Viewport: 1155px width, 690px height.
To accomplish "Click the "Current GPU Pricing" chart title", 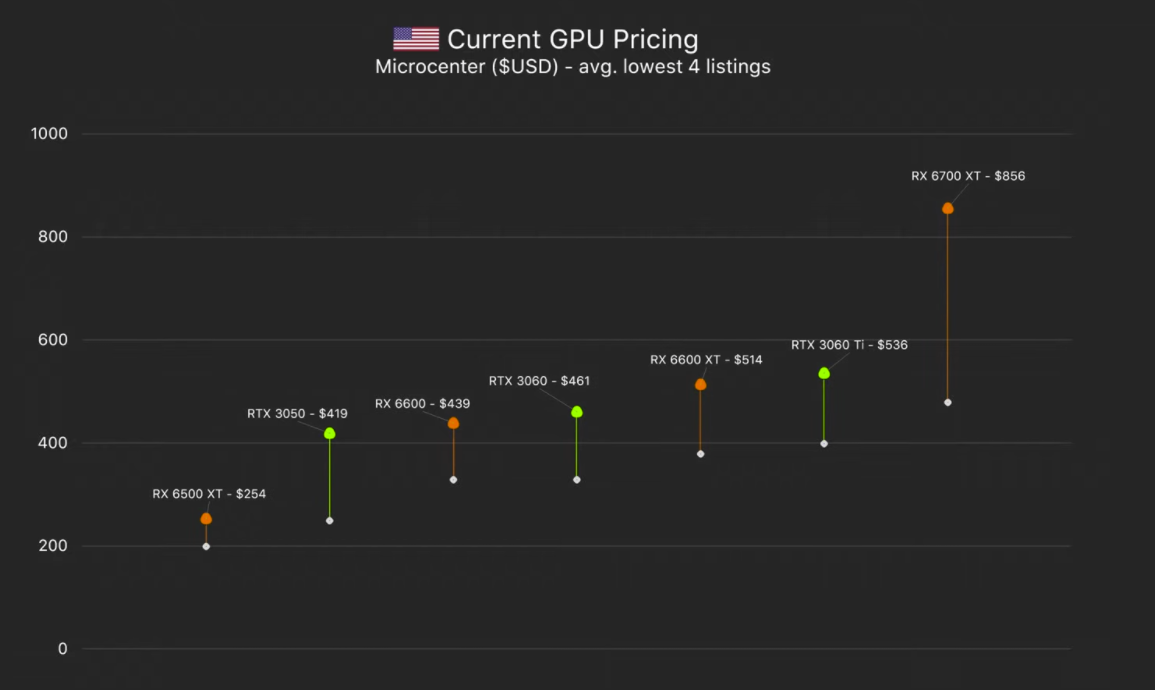I will click(x=572, y=40).
